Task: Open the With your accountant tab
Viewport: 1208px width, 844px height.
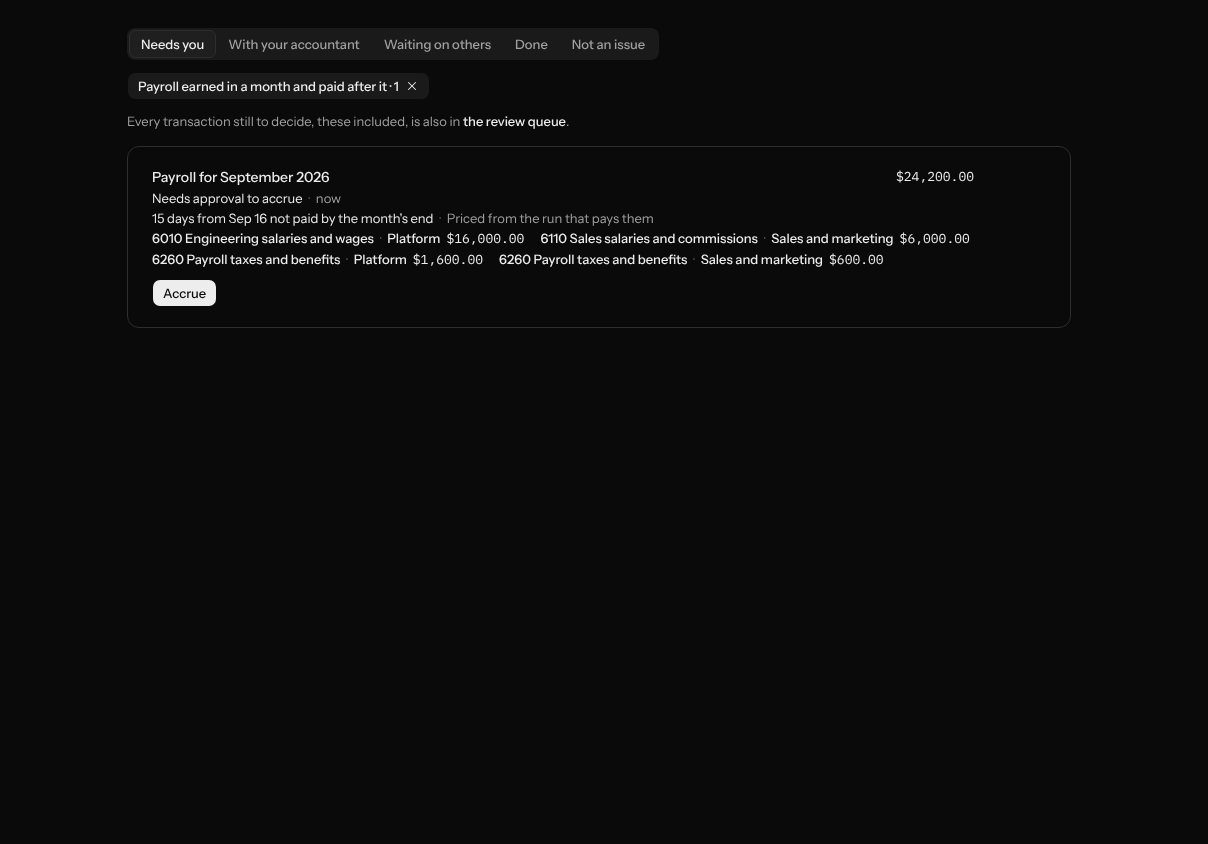Action: (x=294, y=44)
